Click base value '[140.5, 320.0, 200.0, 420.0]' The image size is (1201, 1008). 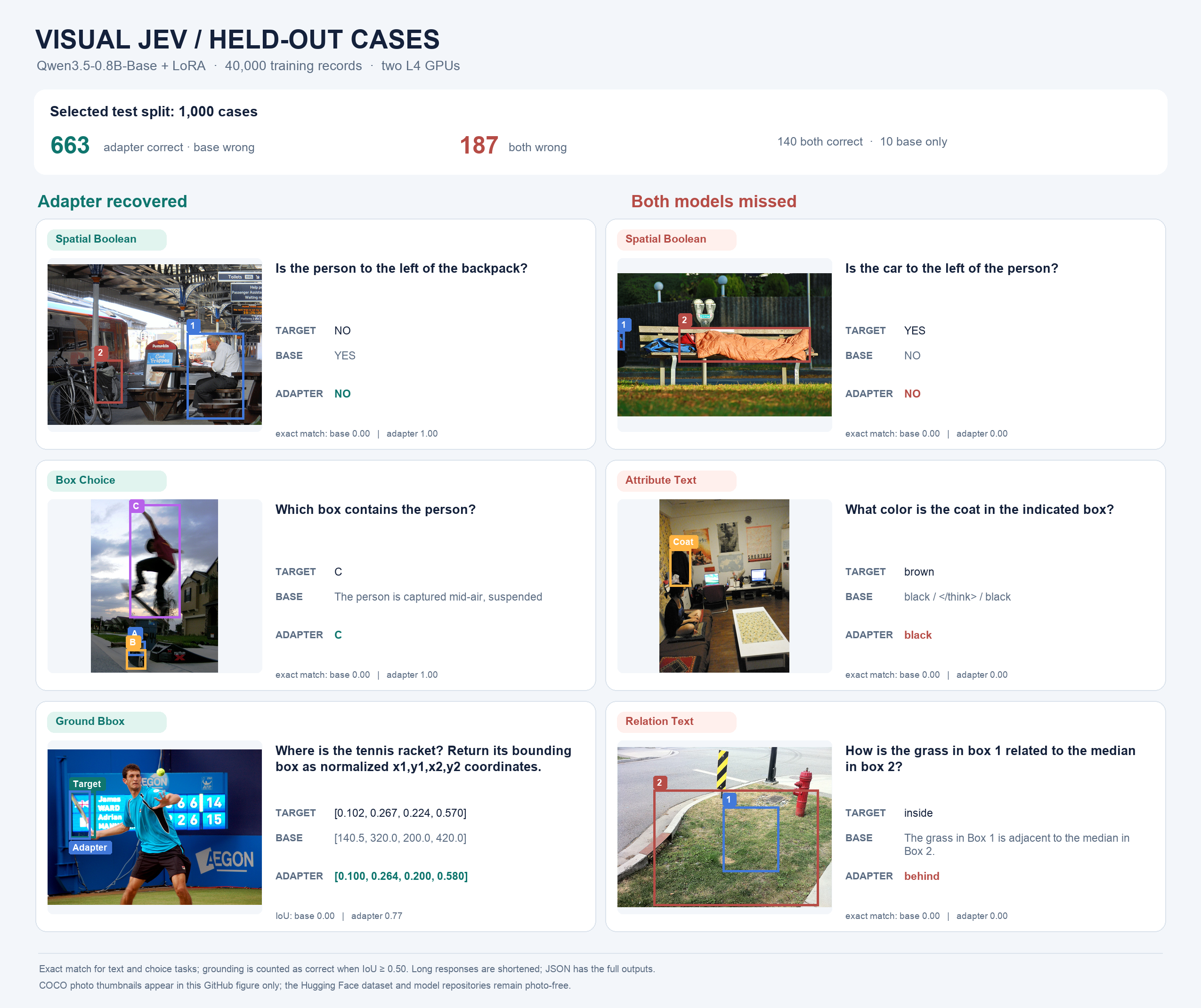(400, 838)
